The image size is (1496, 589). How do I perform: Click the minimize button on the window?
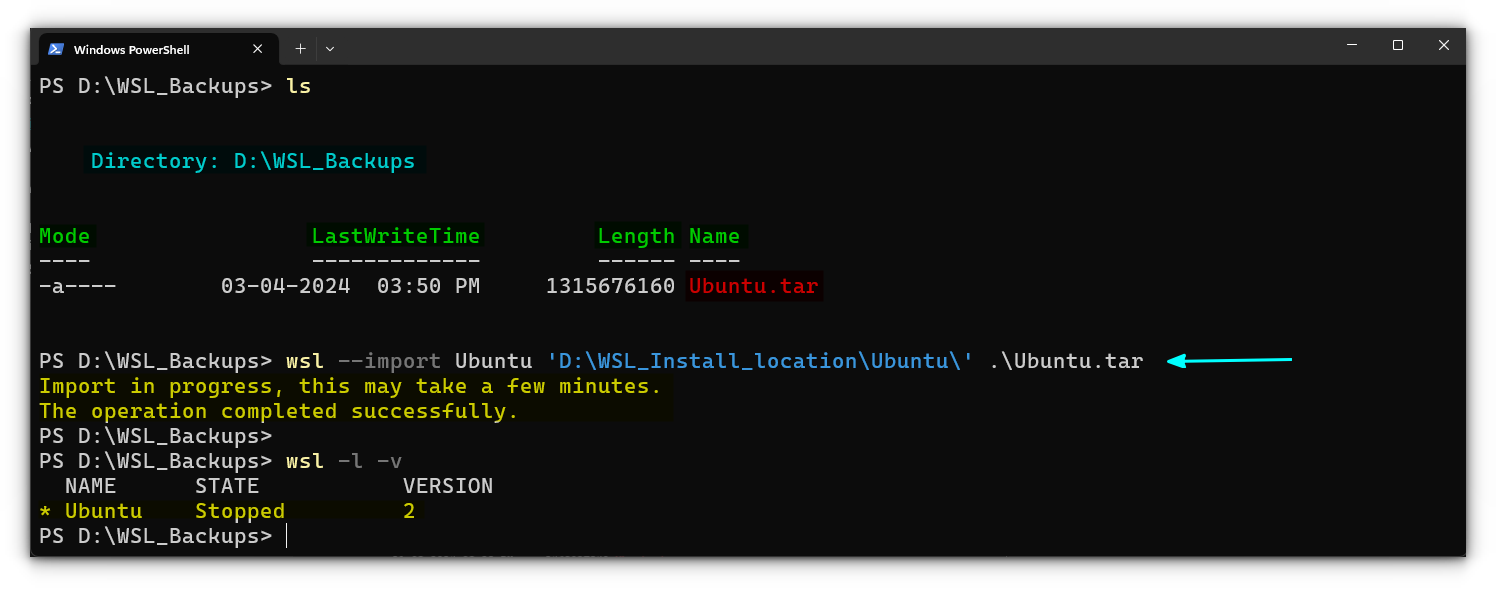coord(1351,45)
